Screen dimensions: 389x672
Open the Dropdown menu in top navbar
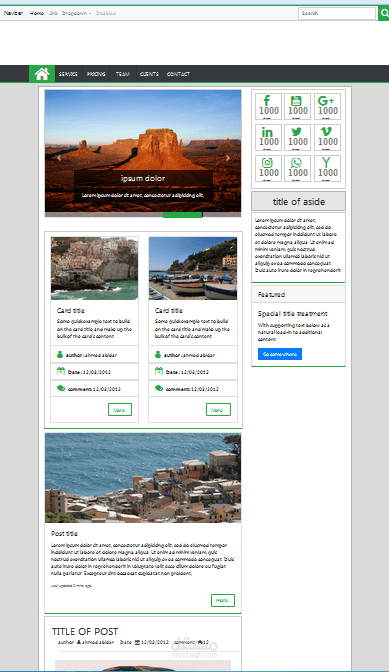[76, 13]
